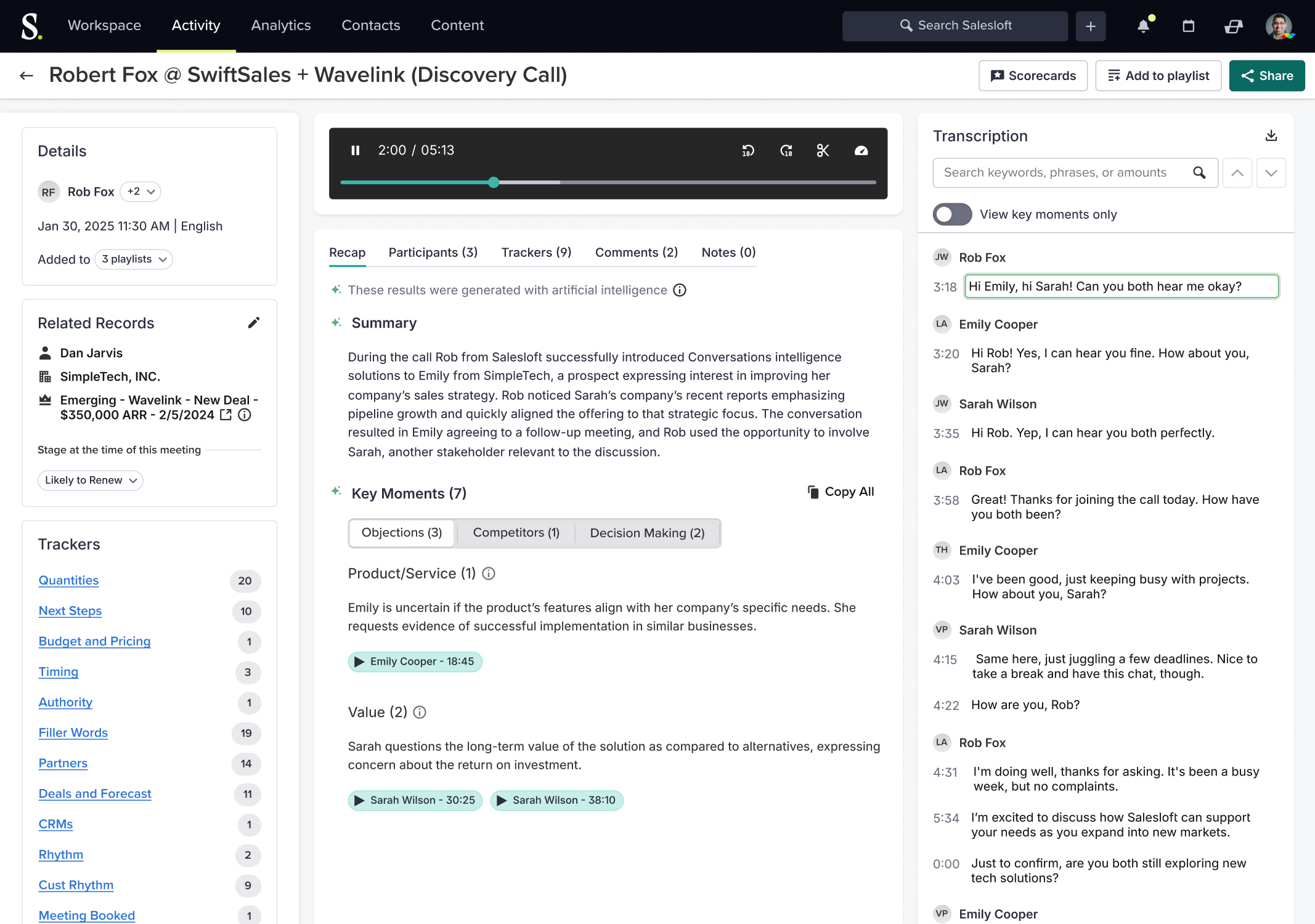Expand the +2 participants dropdown
Image resolution: width=1315 pixels, height=924 pixels.
[141, 192]
